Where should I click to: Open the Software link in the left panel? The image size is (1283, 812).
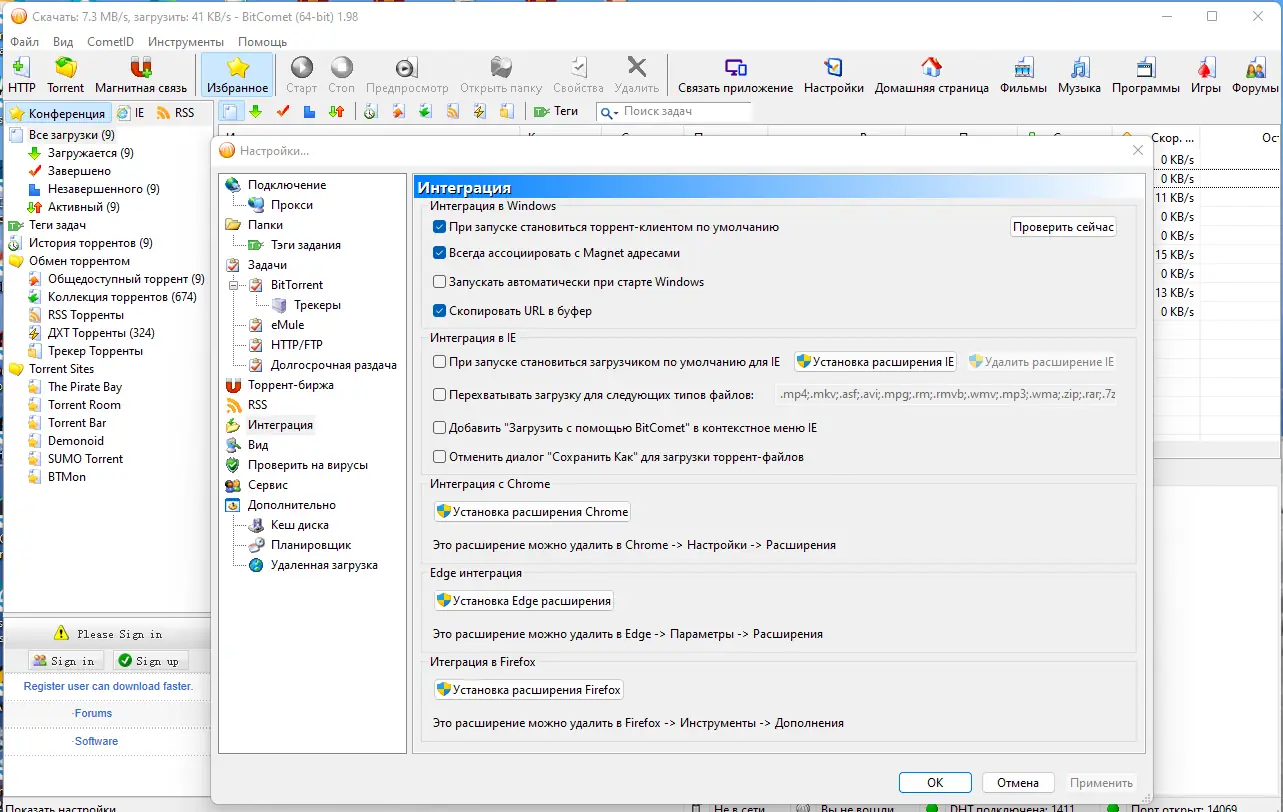pos(96,741)
